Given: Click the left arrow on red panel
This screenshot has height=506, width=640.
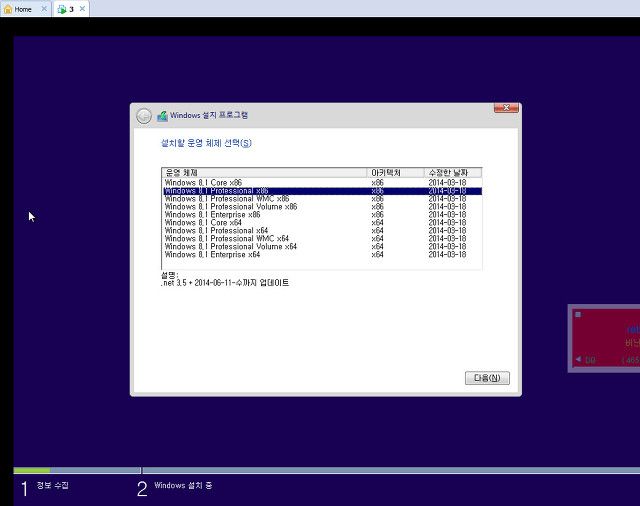Looking at the screenshot, I should pos(578,359).
